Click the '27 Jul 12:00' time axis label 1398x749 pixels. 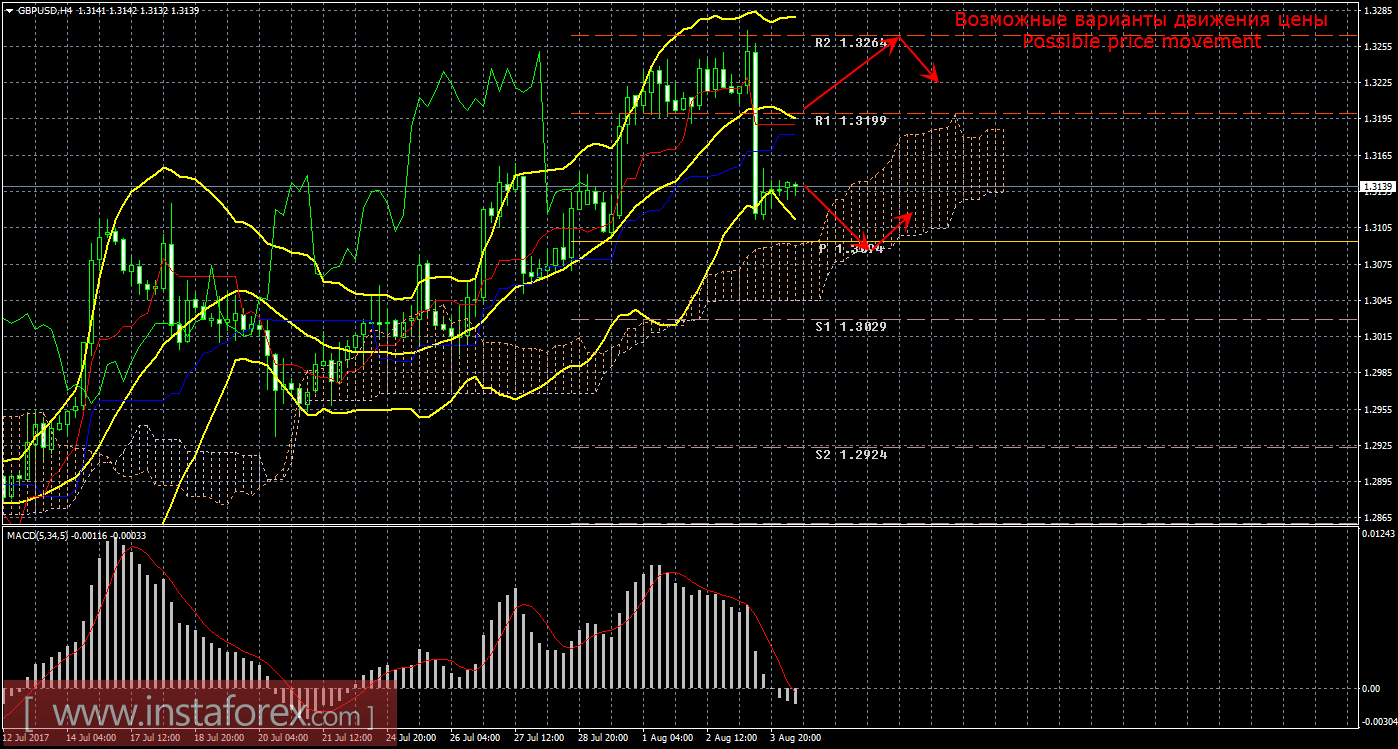coord(539,739)
